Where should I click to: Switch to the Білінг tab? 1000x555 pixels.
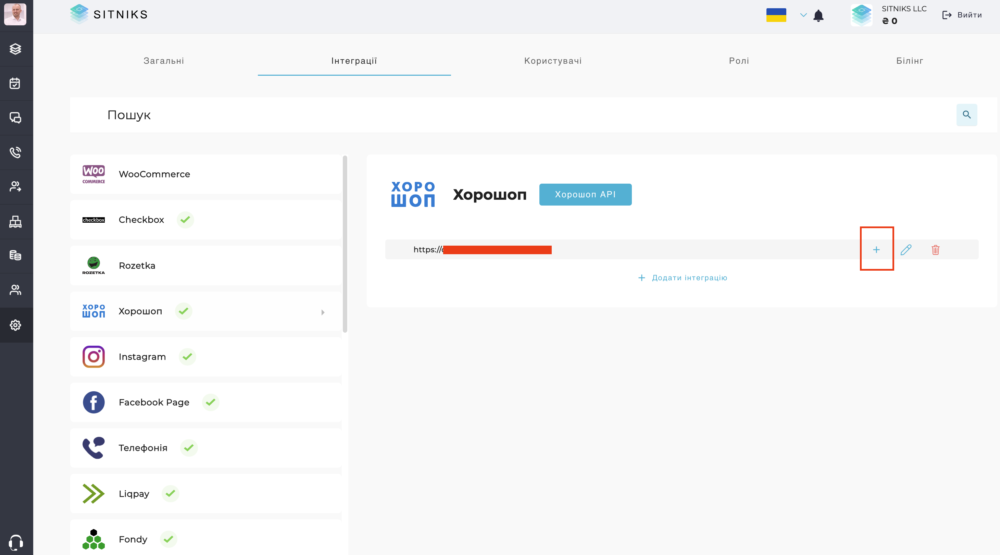point(909,61)
